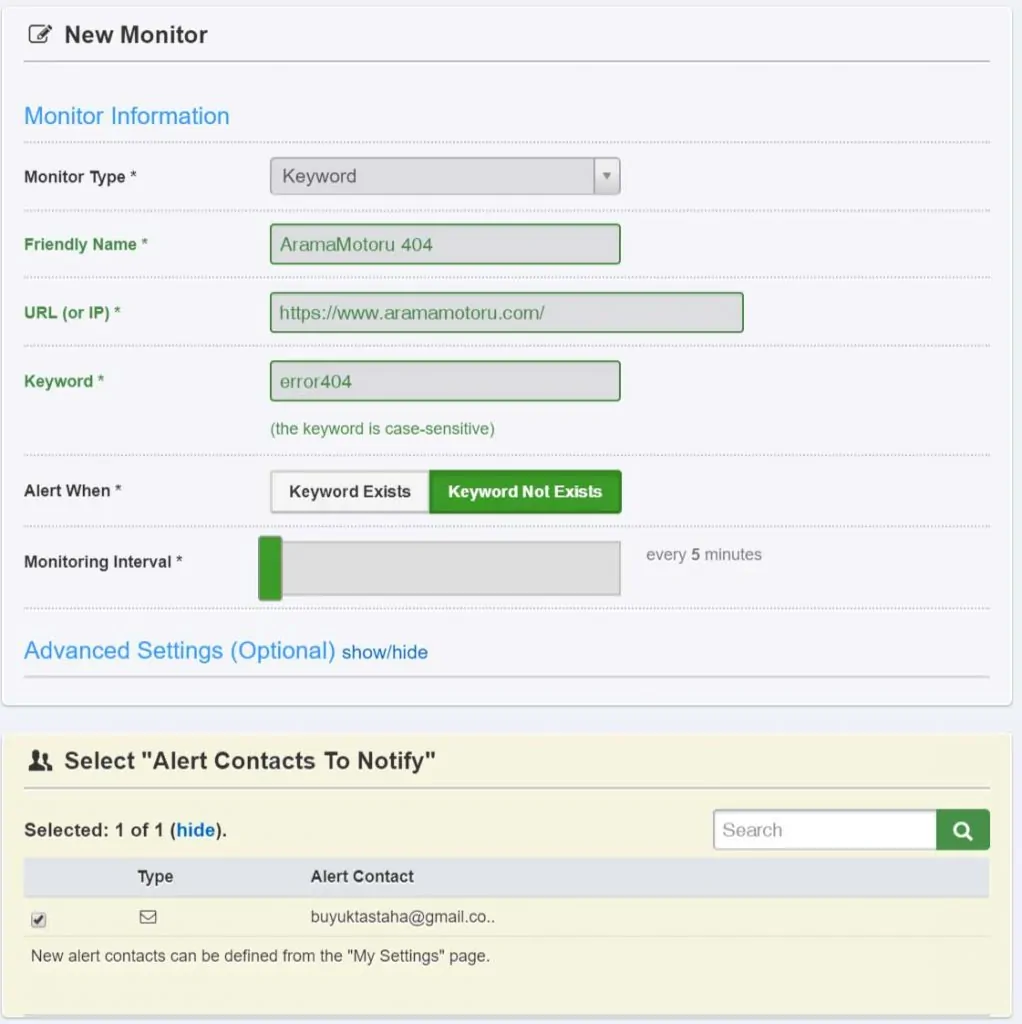Click the Monitoring Interval slider handle

coord(270,568)
